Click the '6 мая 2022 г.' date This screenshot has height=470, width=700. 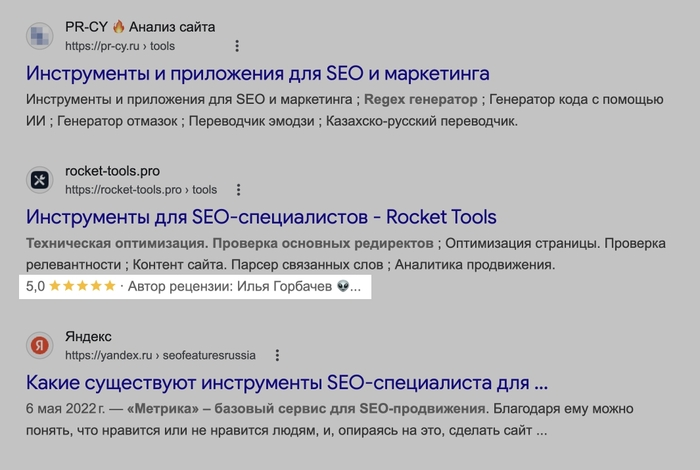coord(66,409)
